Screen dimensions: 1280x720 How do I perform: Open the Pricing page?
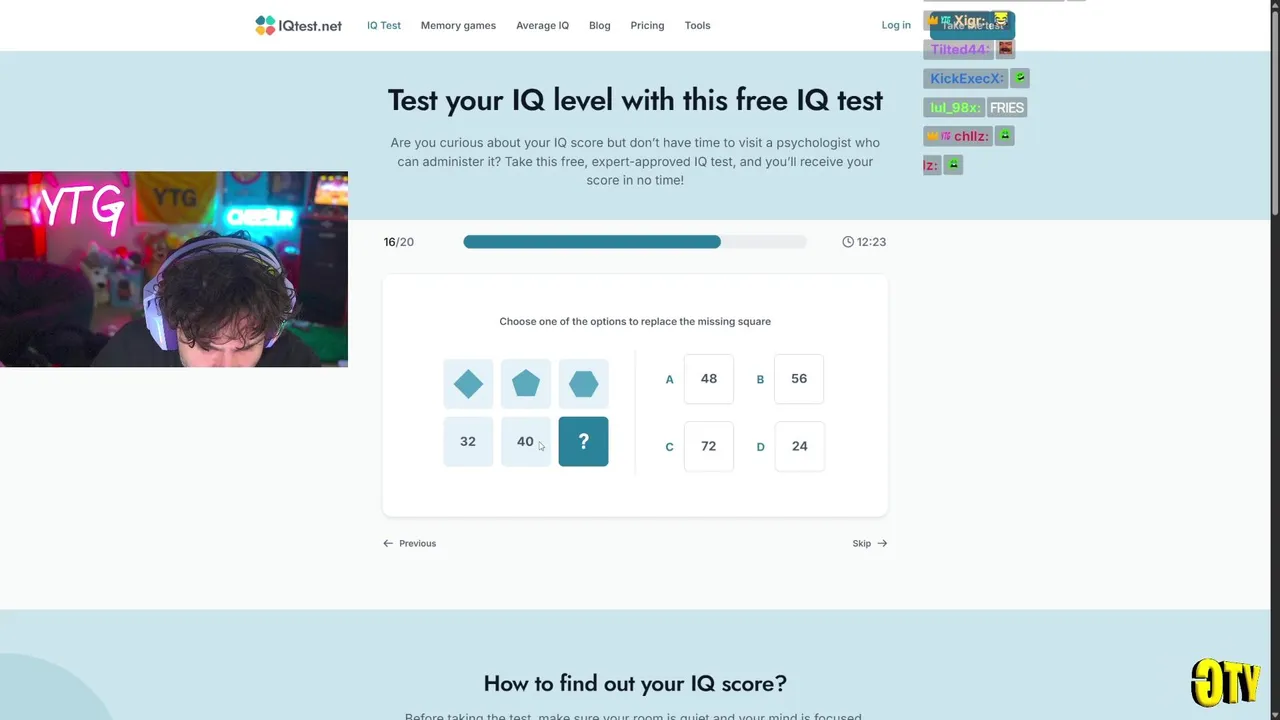[647, 26]
